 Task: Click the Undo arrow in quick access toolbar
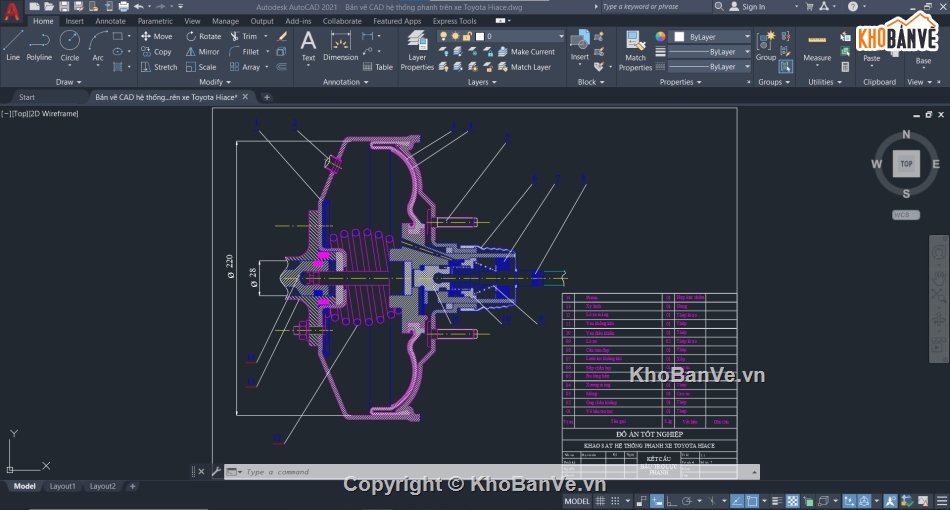pos(139,7)
